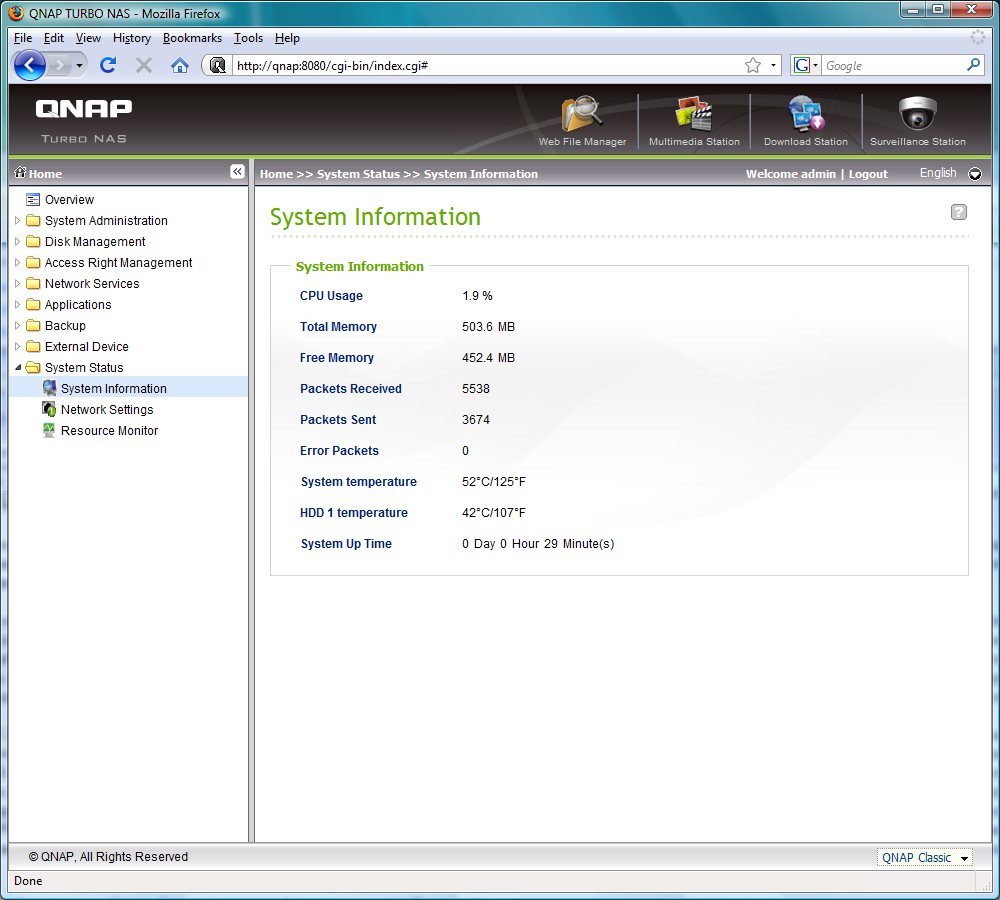1000x900 pixels.
Task: Click the search magnifier icon
Action: (973, 65)
